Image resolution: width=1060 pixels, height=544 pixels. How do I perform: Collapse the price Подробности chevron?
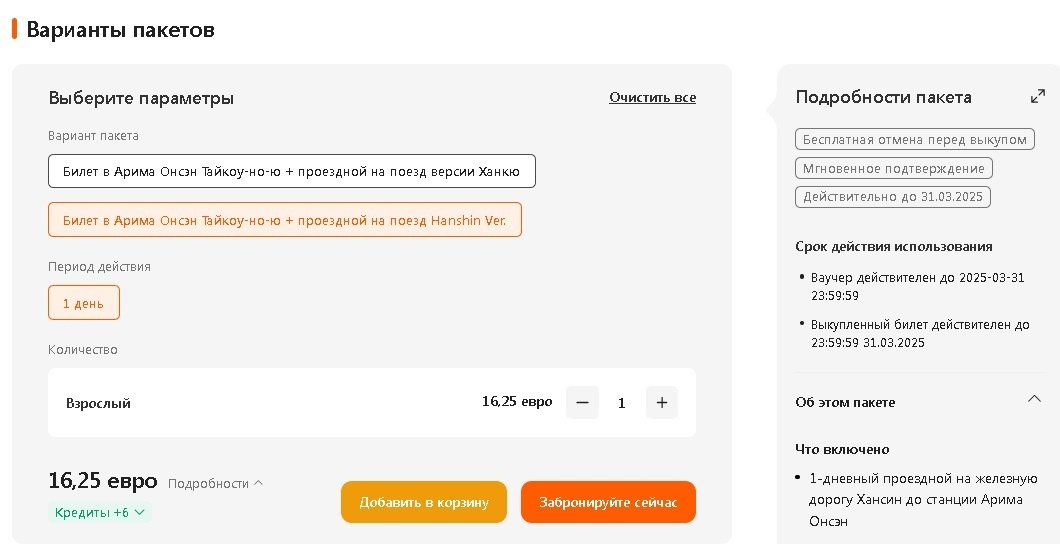258,483
